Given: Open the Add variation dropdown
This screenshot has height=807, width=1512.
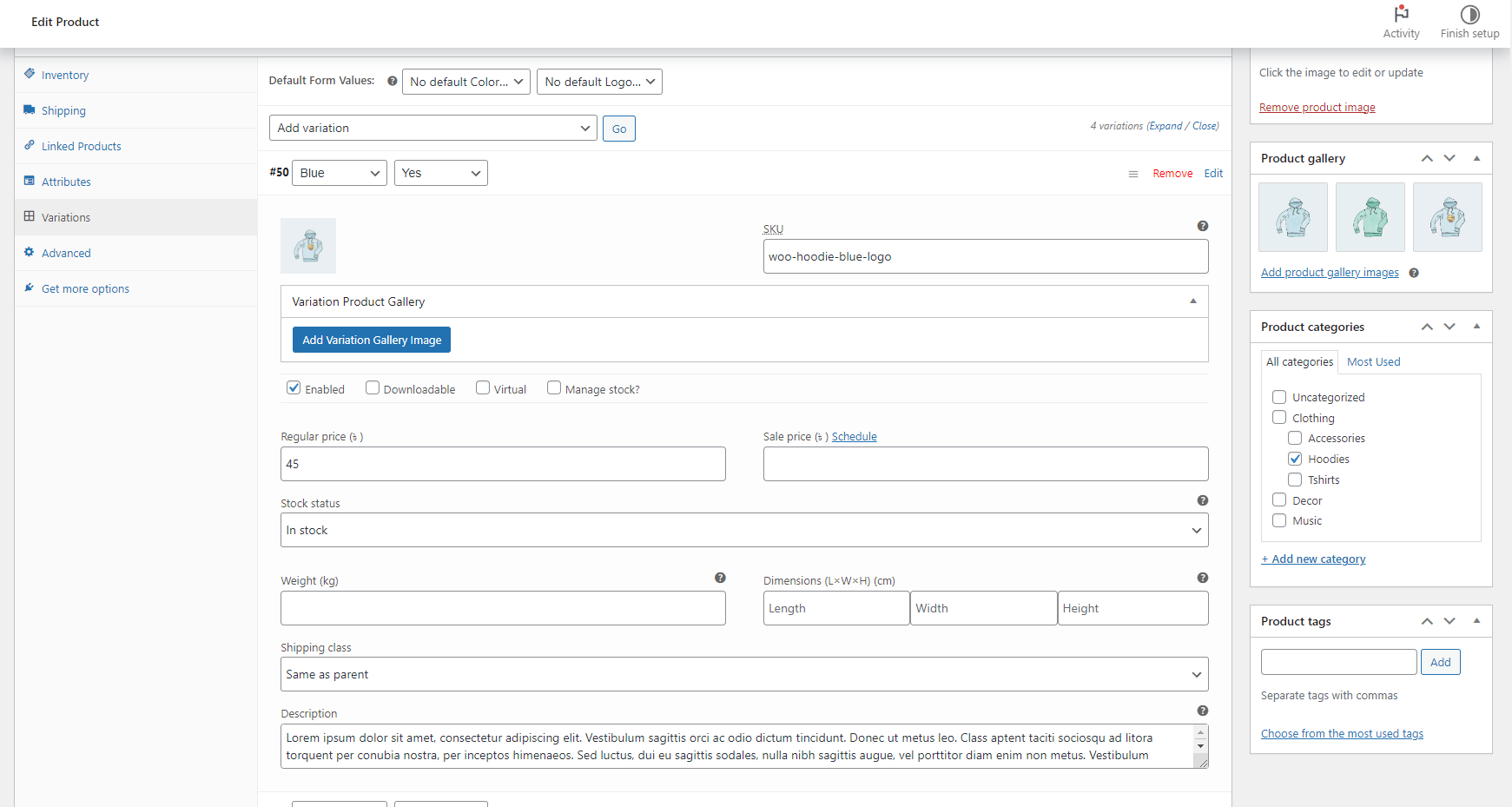Looking at the screenshot, I should [433, 128].
